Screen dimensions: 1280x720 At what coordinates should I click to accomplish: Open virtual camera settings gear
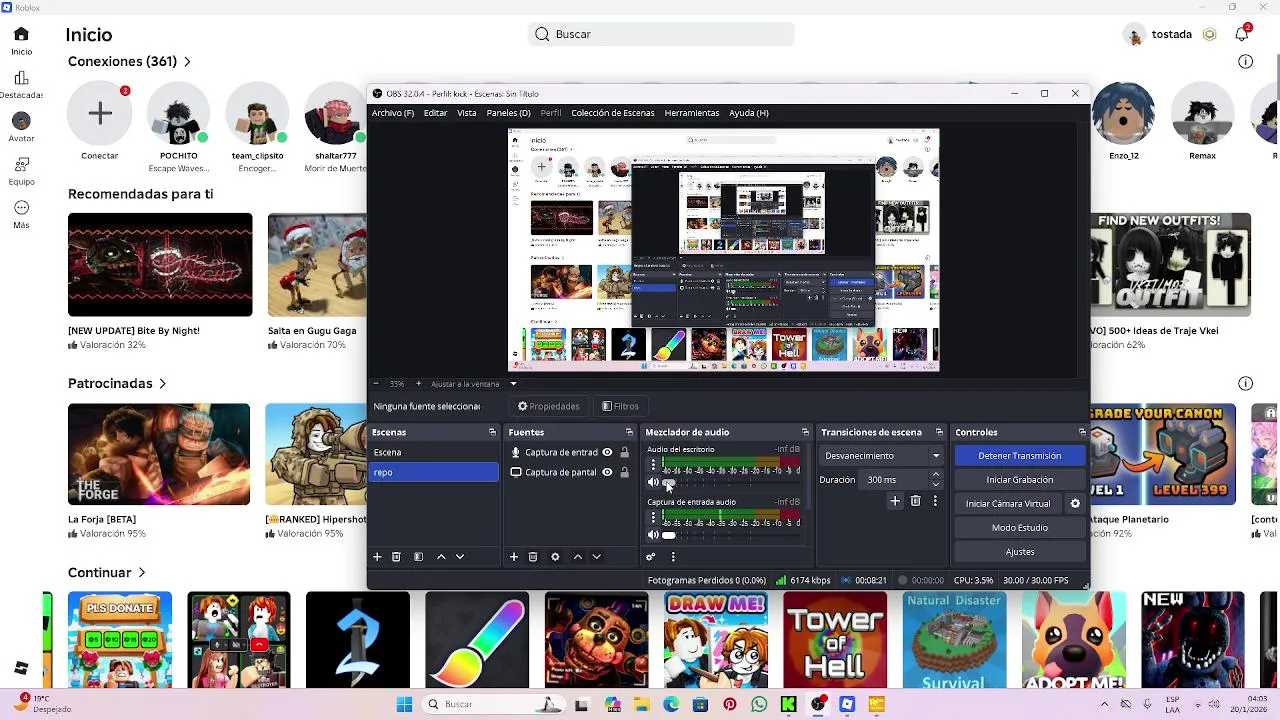[x=1075, y=504]
